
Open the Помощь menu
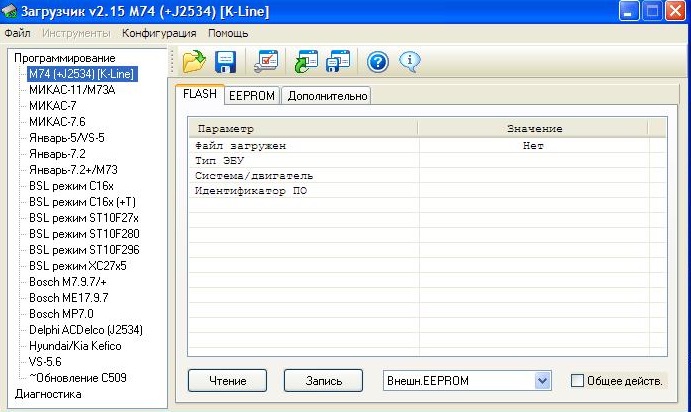tap(228, 33)
